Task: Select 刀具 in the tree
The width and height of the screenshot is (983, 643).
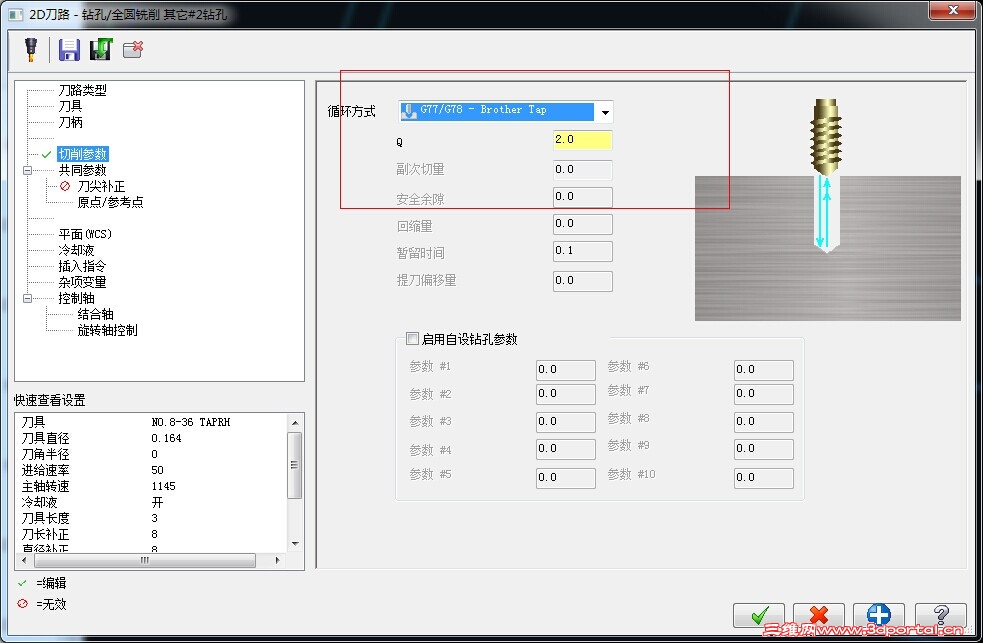Action: [x=70, y=106]
